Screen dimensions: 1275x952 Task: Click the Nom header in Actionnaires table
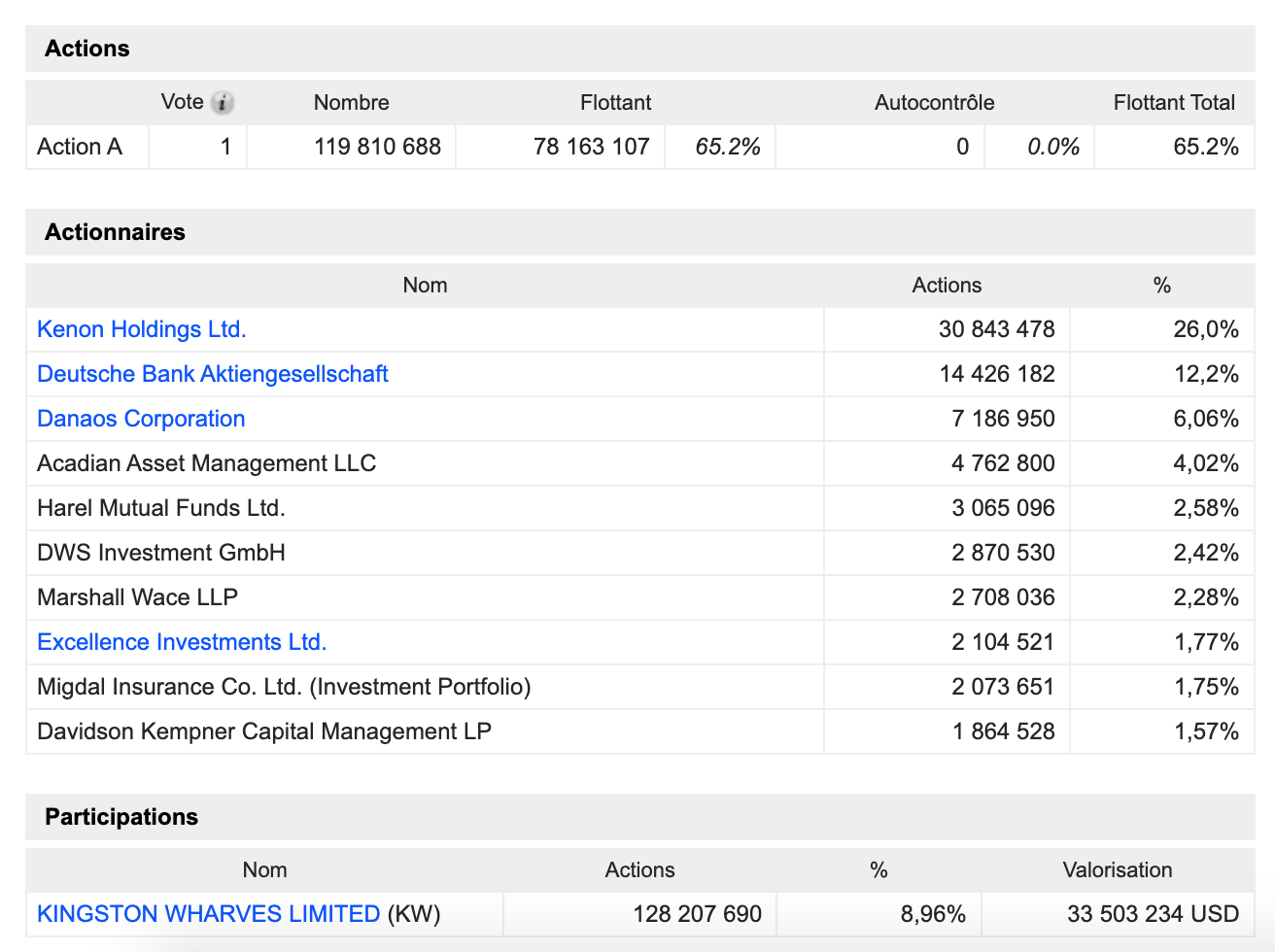[425, 285]
